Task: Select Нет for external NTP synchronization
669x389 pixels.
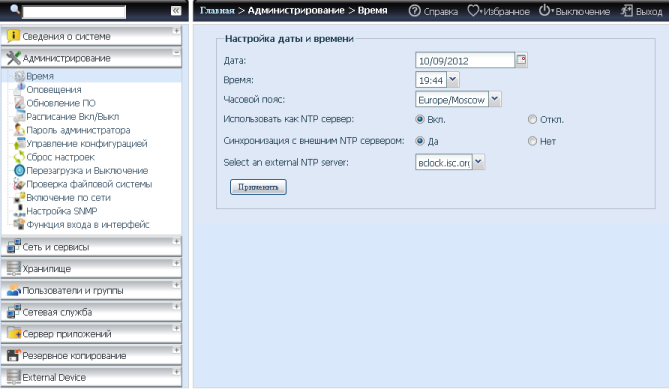Action: (532, 141)
